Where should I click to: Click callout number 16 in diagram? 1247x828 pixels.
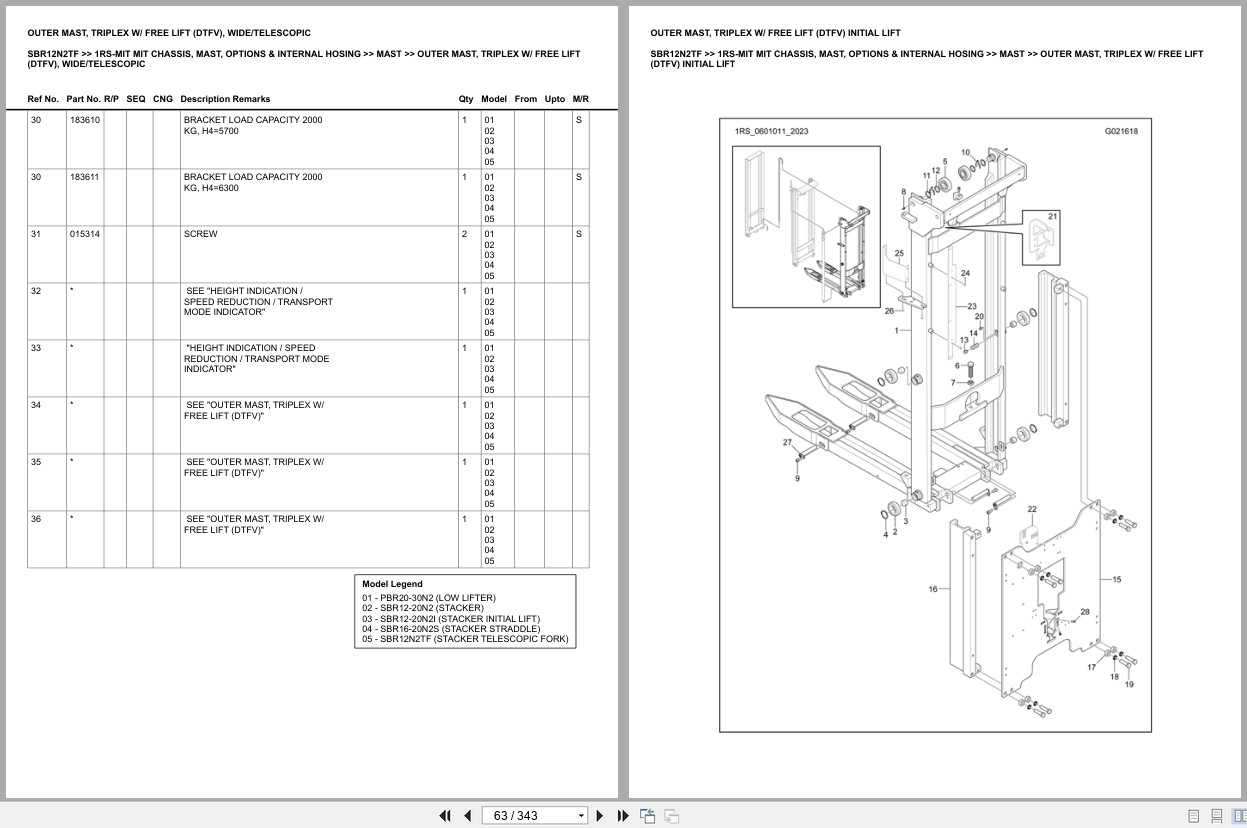click(933, 589)
